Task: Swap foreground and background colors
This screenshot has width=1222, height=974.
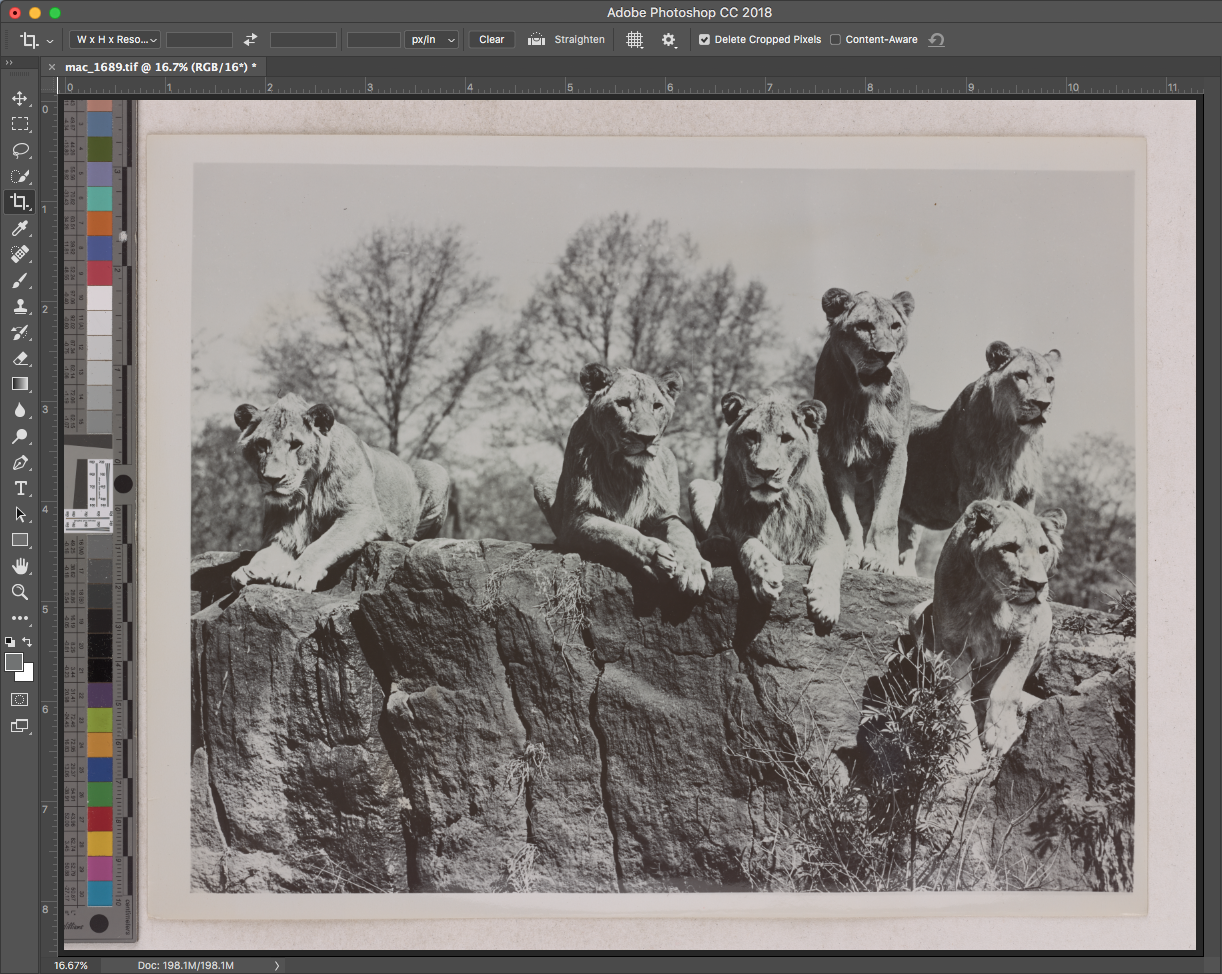Action: 28,641
